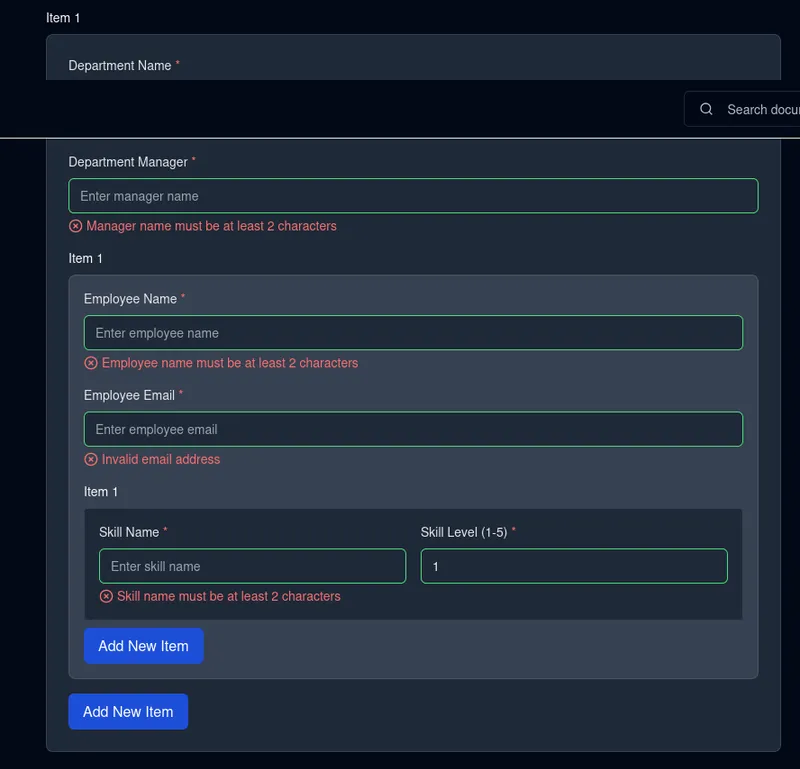This screenshot has width=800, height=769.
Task: Click the required asterisk next to Skill Level
Action: 513,528
